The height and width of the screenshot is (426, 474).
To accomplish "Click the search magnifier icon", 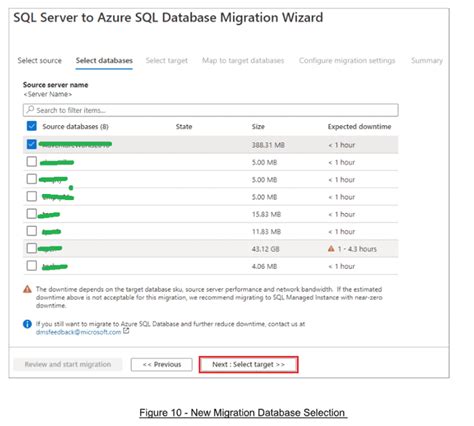I will coord(30,110).
